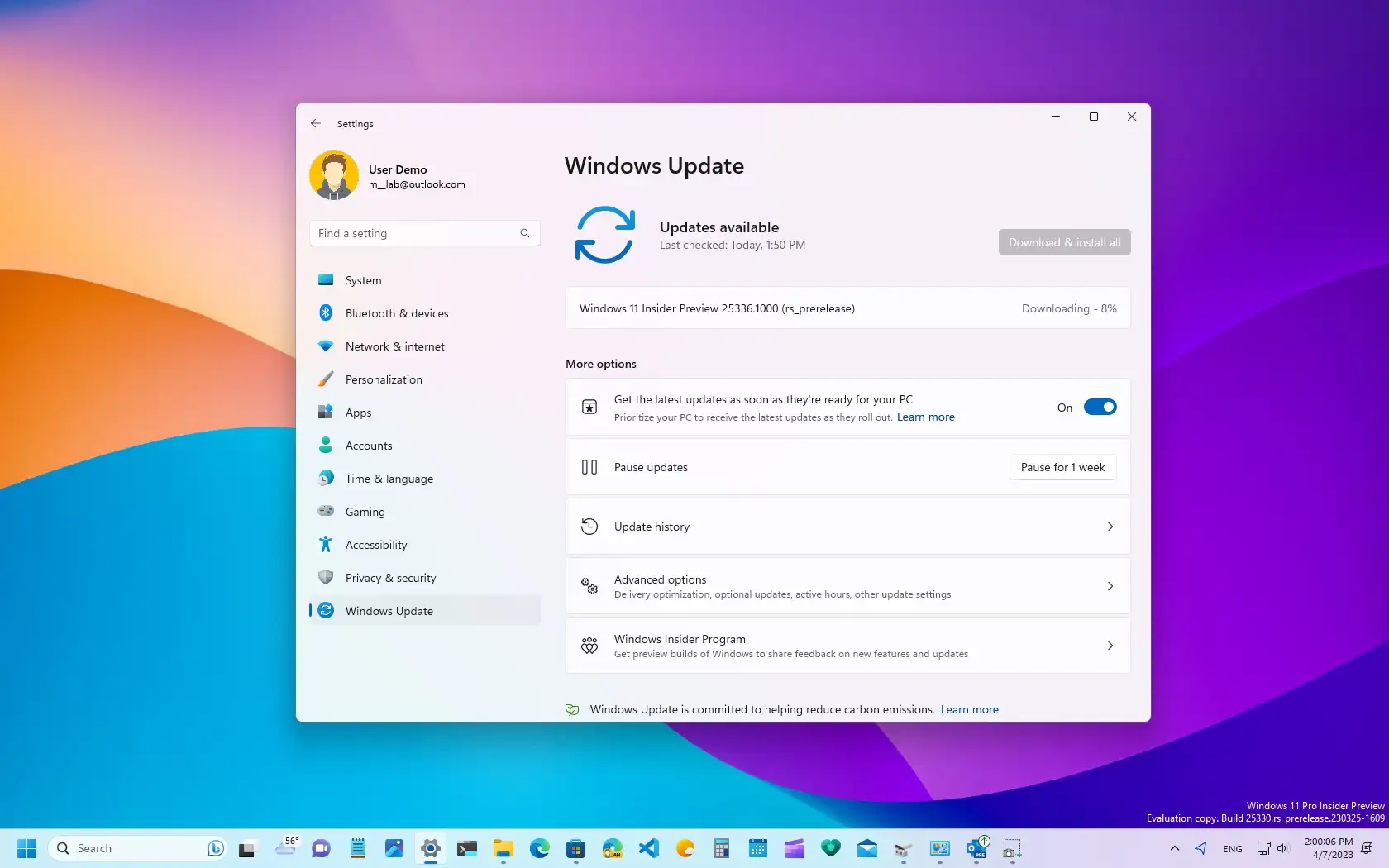The image size is (1389, 868).
Task: Expand Update history details
Action: tap(1110, 526)
